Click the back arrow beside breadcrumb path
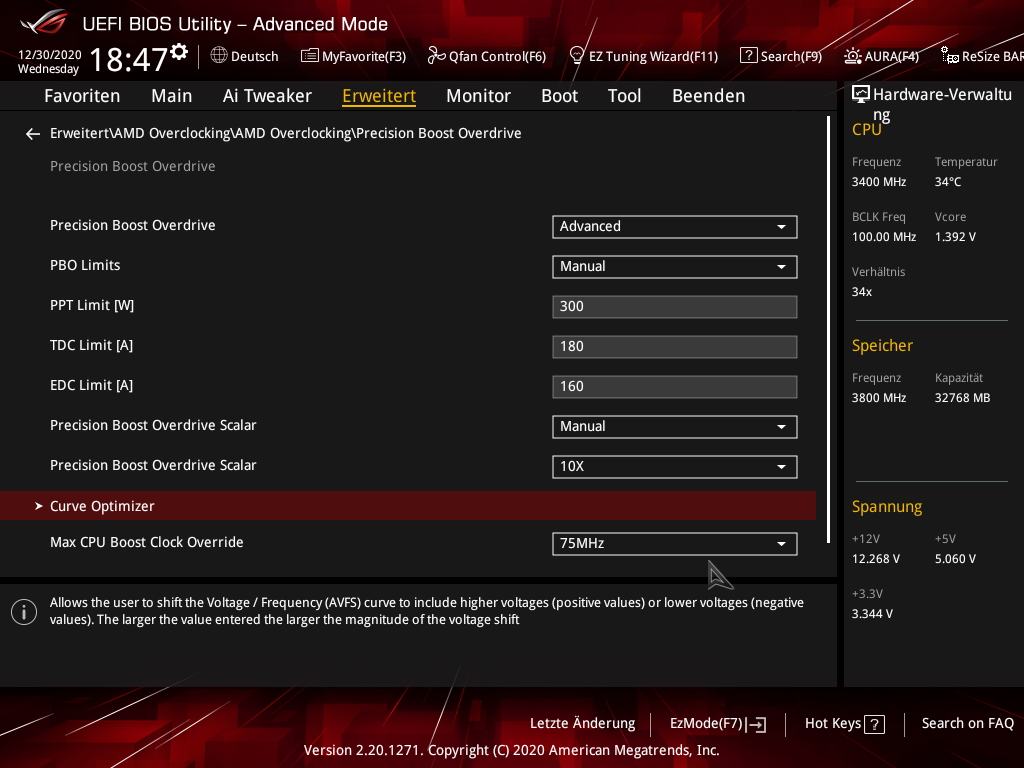Image resolution: width=1024 pixels, height=768 pixels. point(33,134)
